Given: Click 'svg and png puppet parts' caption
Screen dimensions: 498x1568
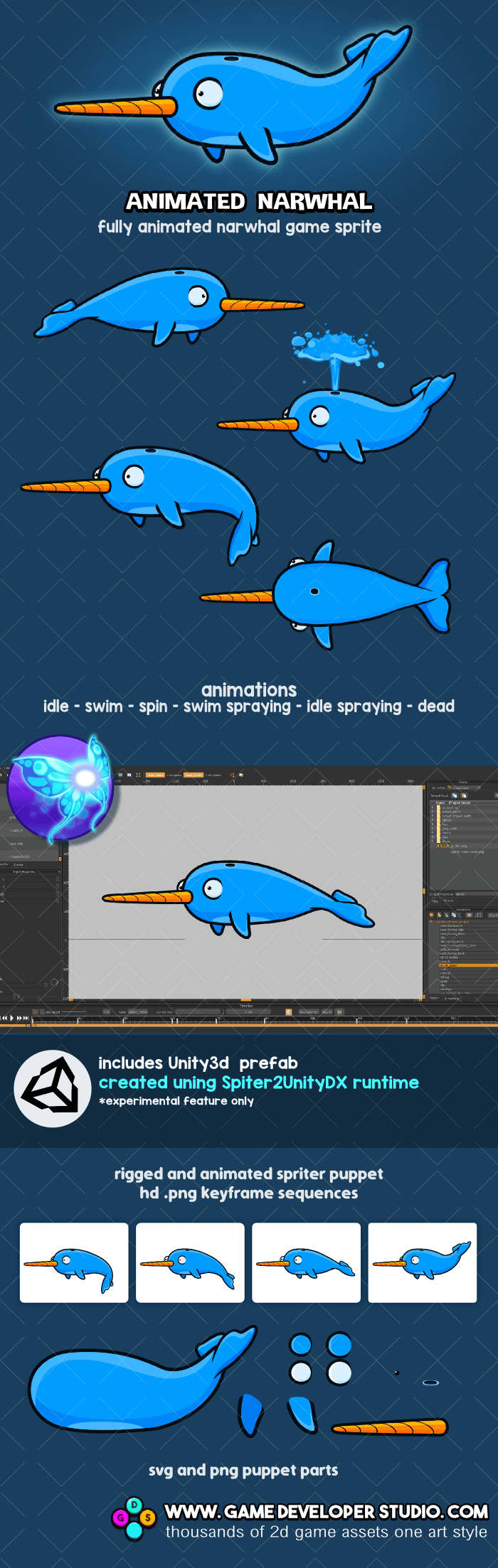Looking at the screenshot, I should (x=243, y=1470).
